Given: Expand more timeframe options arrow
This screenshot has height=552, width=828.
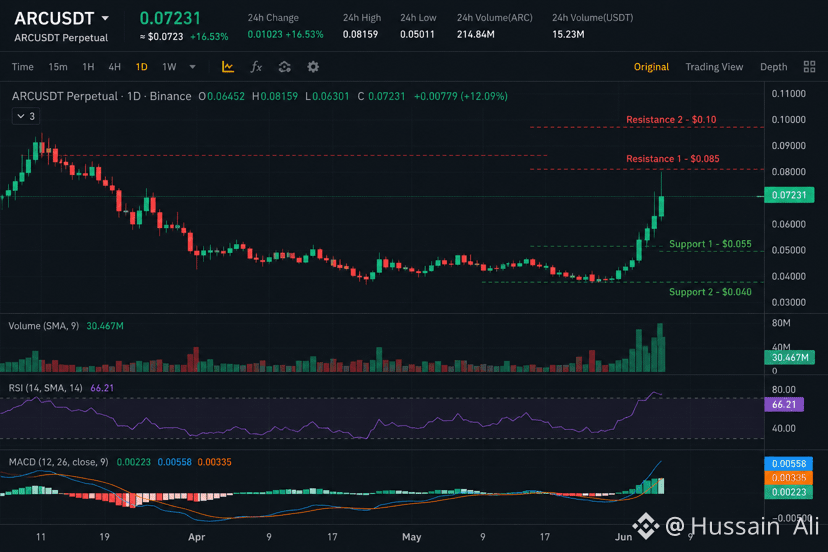Looking at the screenshot, I should (x=193, y=67).
